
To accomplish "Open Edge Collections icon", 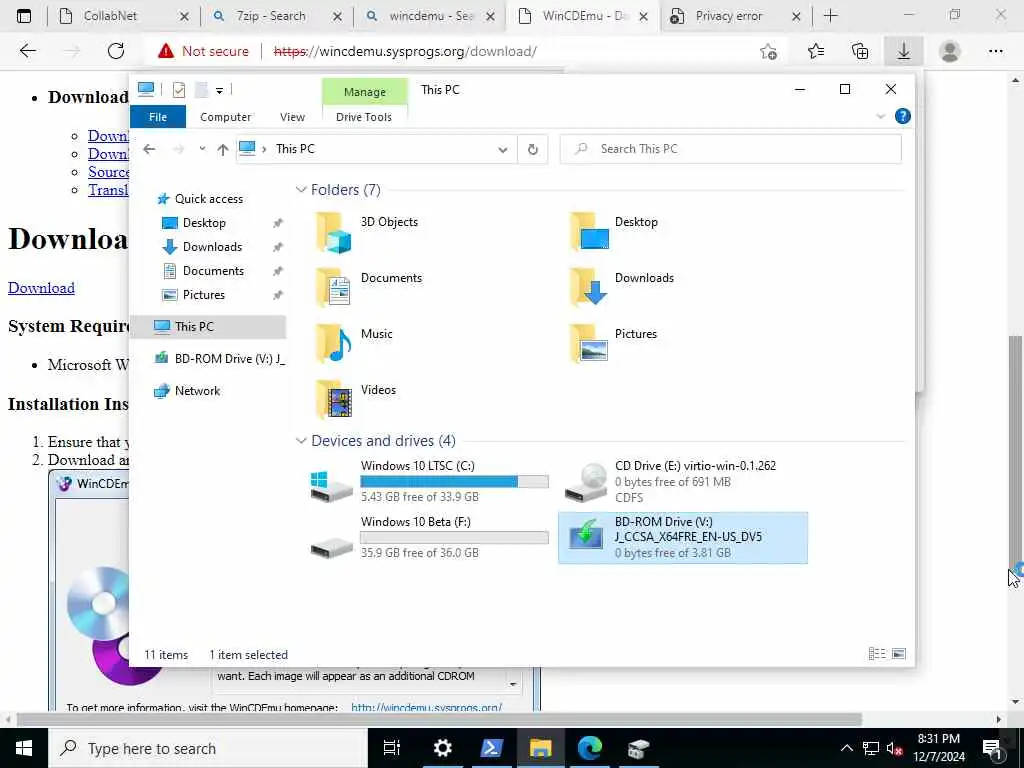I will tap(860, 51).
